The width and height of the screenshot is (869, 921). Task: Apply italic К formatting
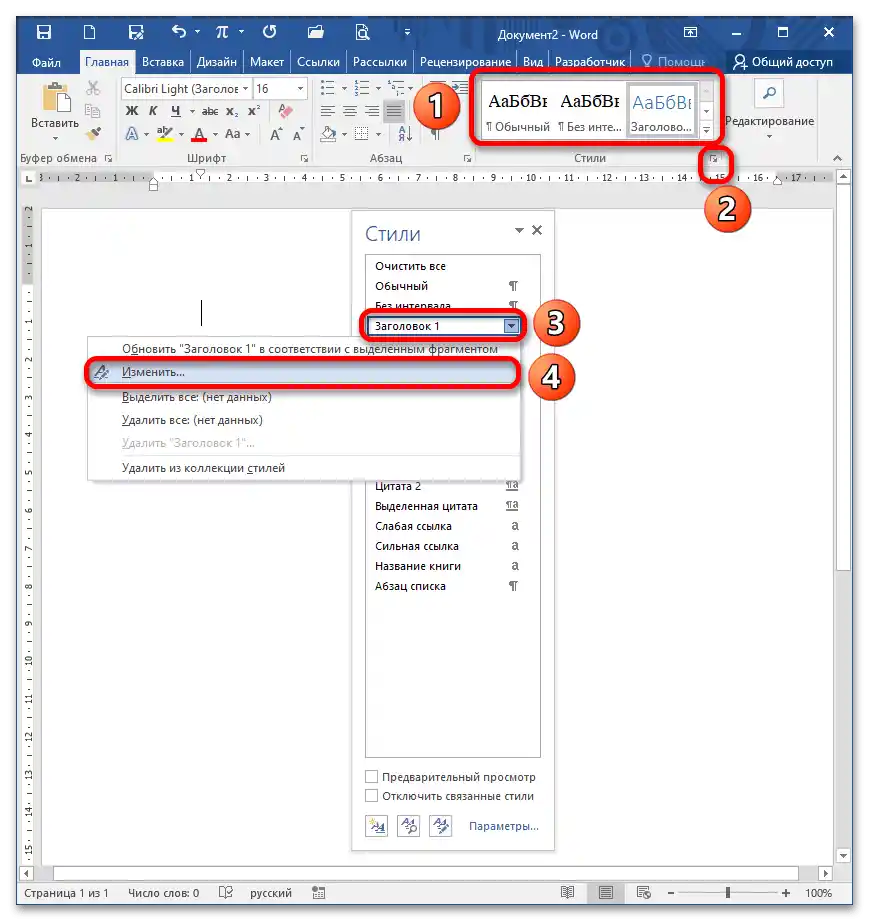click(153, 111)
